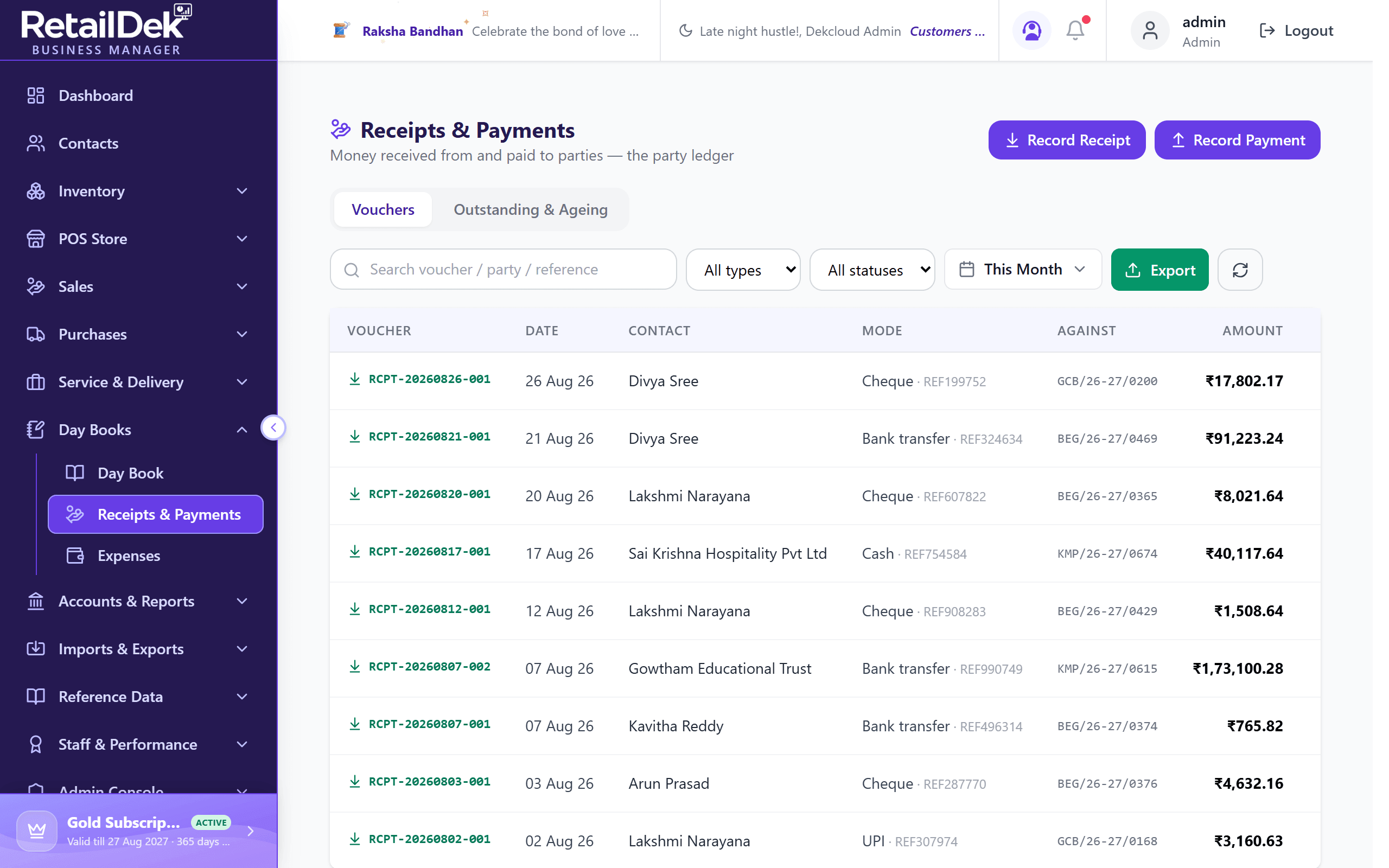Click the refresh icon beside Export
Viewport: 1389px width, 868px height.
1240,270
